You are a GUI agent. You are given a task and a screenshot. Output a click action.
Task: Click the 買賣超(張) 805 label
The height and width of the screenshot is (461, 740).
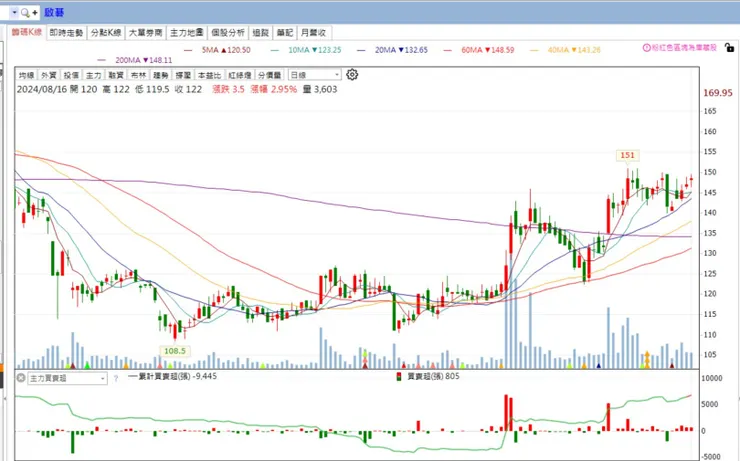click(433, 376)
